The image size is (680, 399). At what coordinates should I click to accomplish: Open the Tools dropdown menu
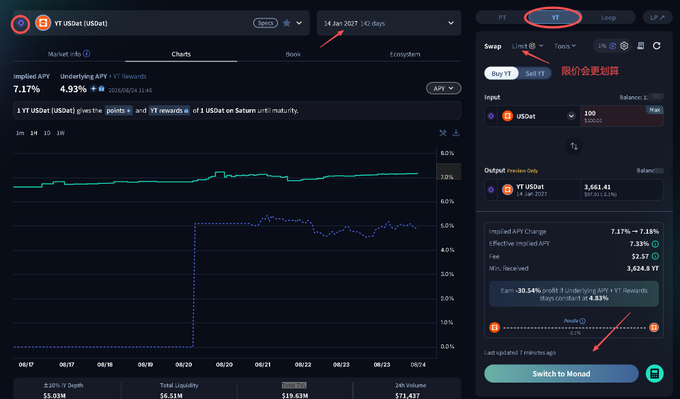[565, 46]
